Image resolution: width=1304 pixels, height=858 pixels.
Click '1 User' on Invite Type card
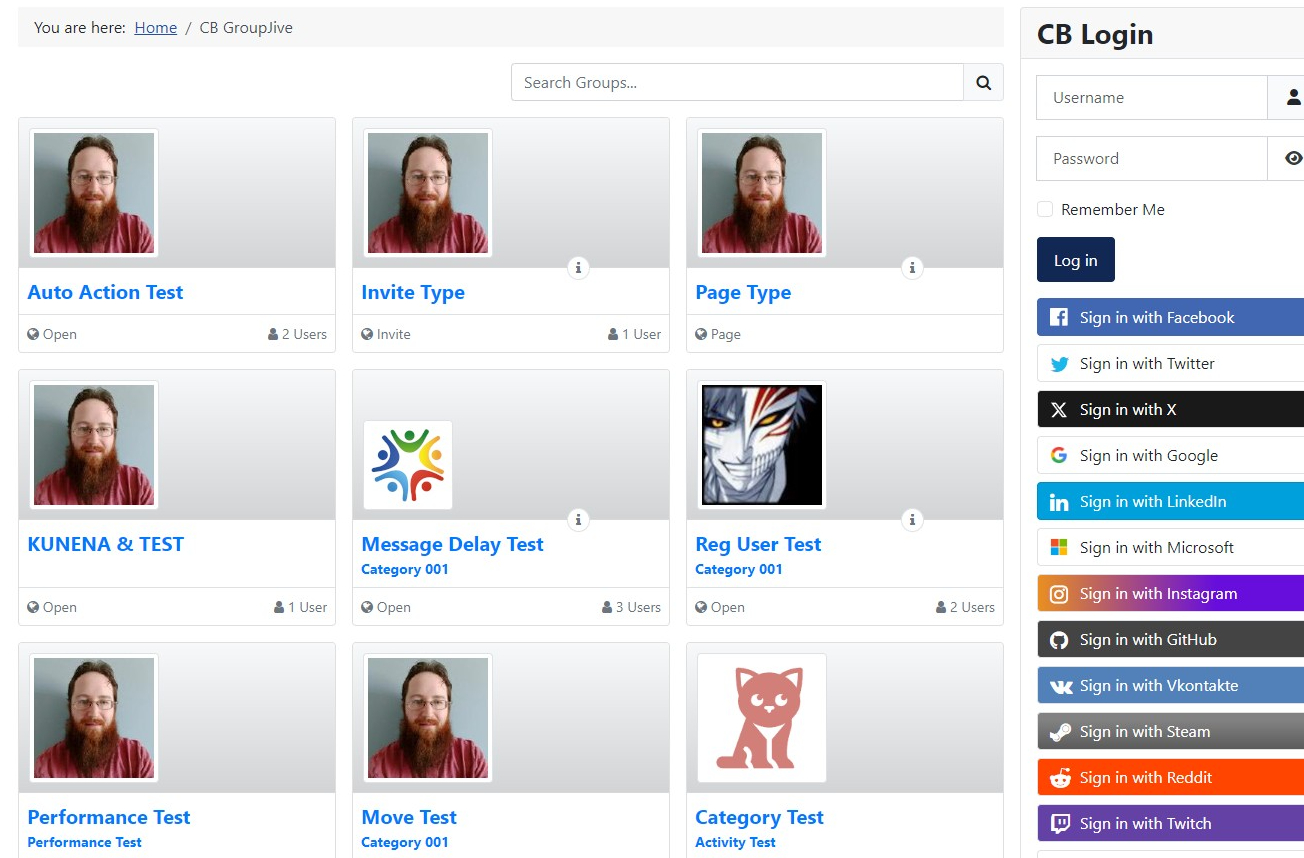pyautogui.click(x=634, y=334)
